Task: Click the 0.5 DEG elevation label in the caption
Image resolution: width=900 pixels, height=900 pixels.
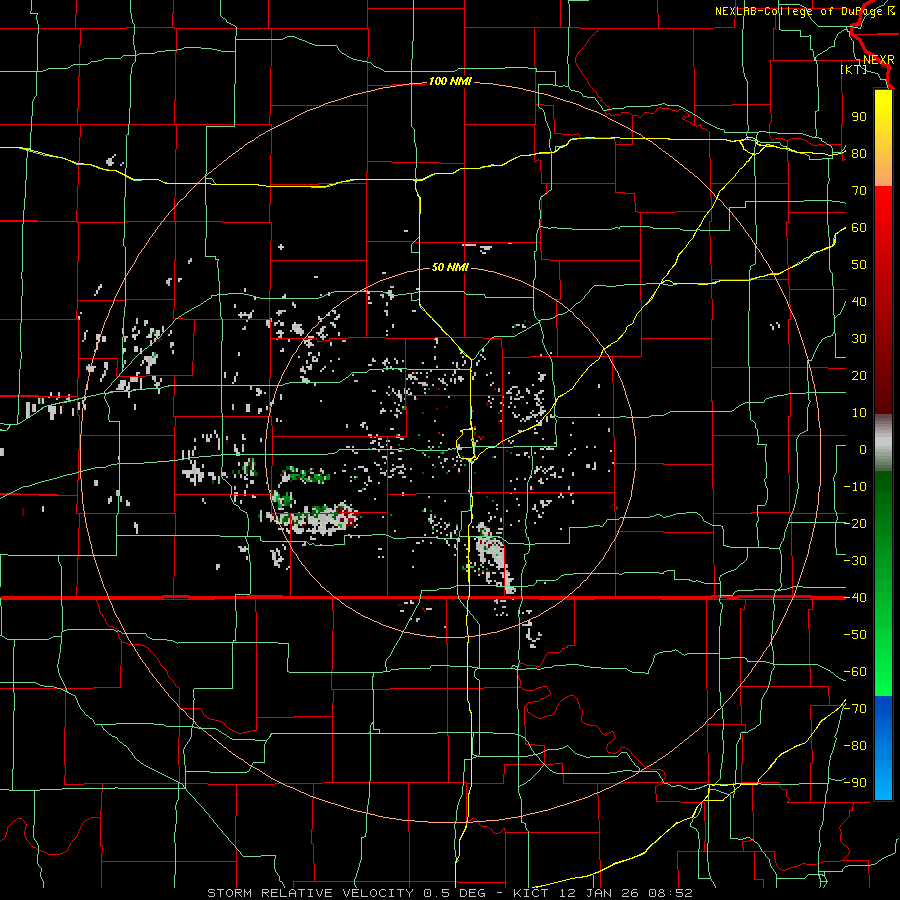Action: click(454, 893)
